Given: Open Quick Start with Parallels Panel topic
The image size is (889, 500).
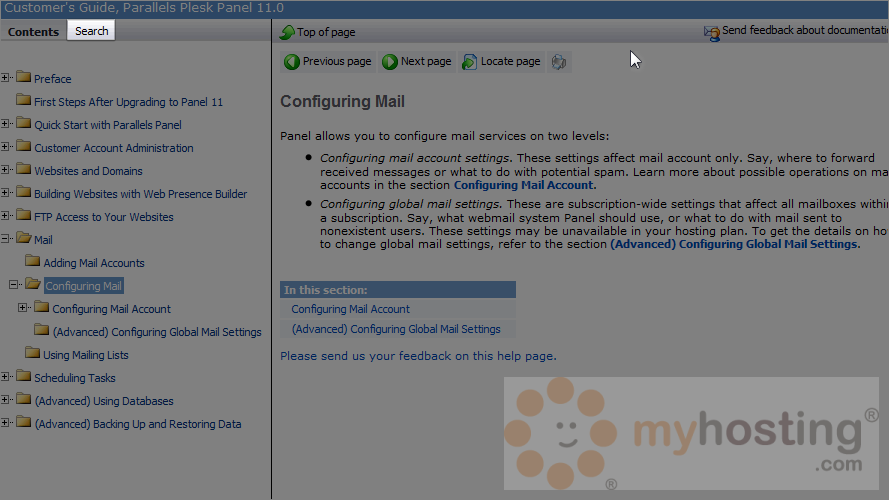Looking at the screenshot, I should coord(108,125).
